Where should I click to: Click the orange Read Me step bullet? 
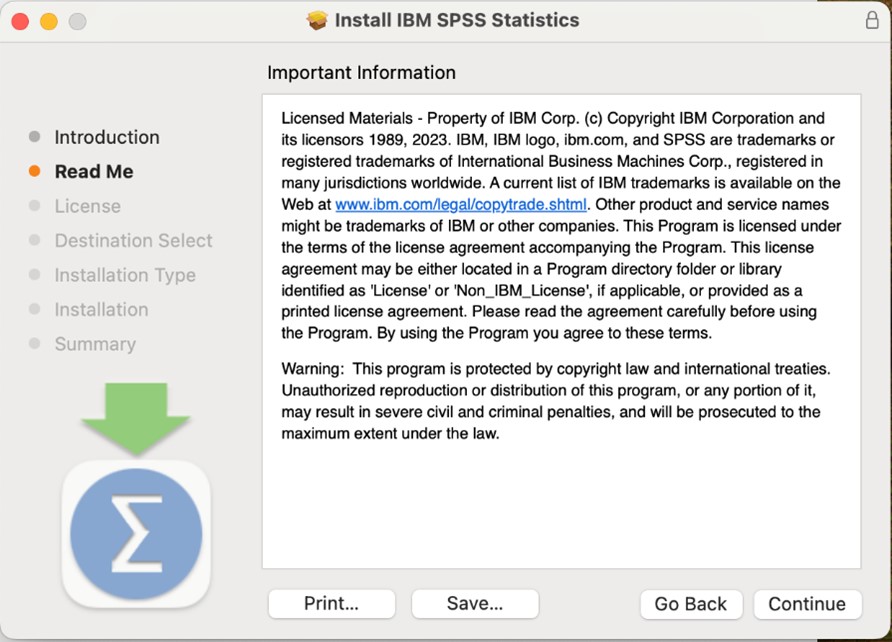point(35,172)
